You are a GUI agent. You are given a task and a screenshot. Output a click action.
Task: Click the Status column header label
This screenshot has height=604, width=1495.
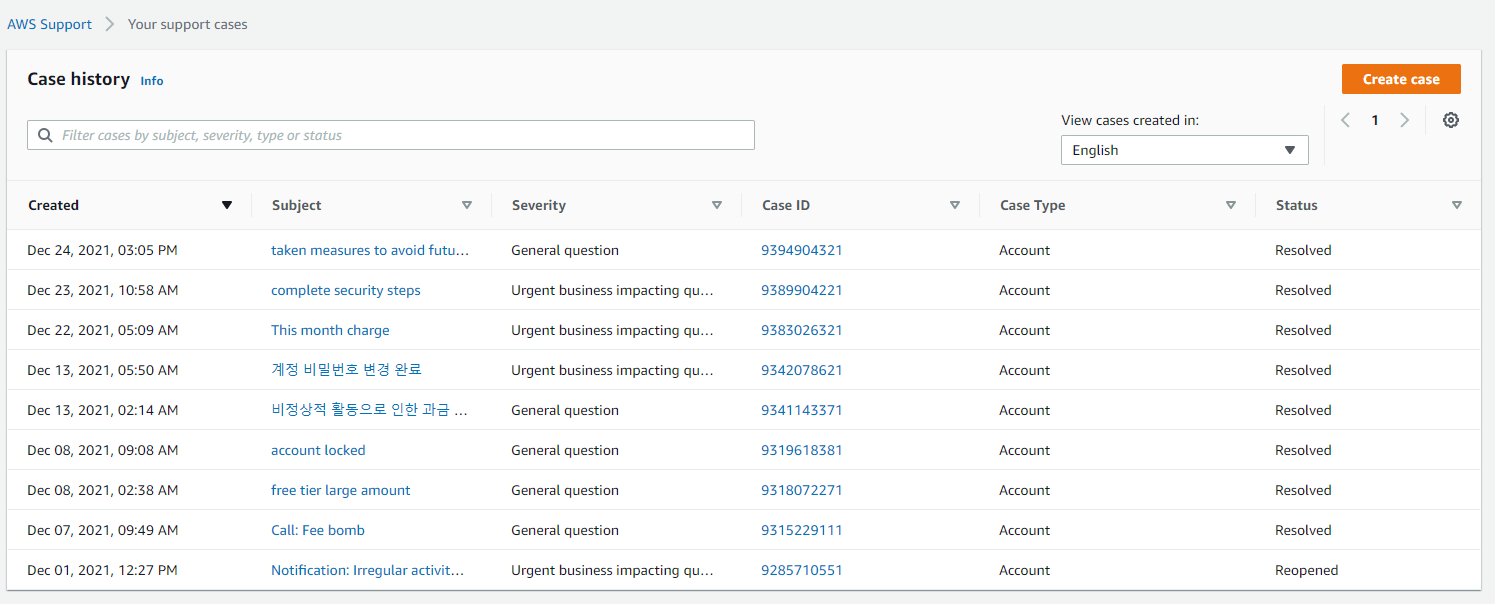[x=1297, y=205]
